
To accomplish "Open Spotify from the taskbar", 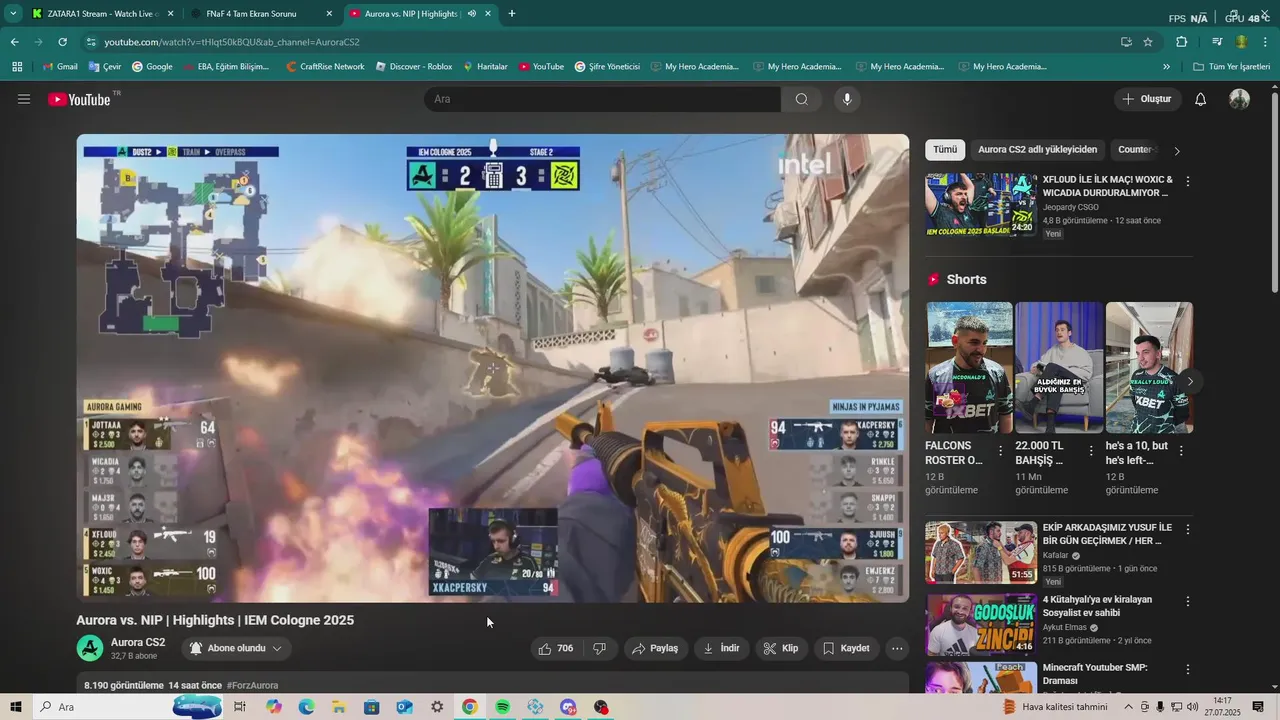I will click(503, 707).
